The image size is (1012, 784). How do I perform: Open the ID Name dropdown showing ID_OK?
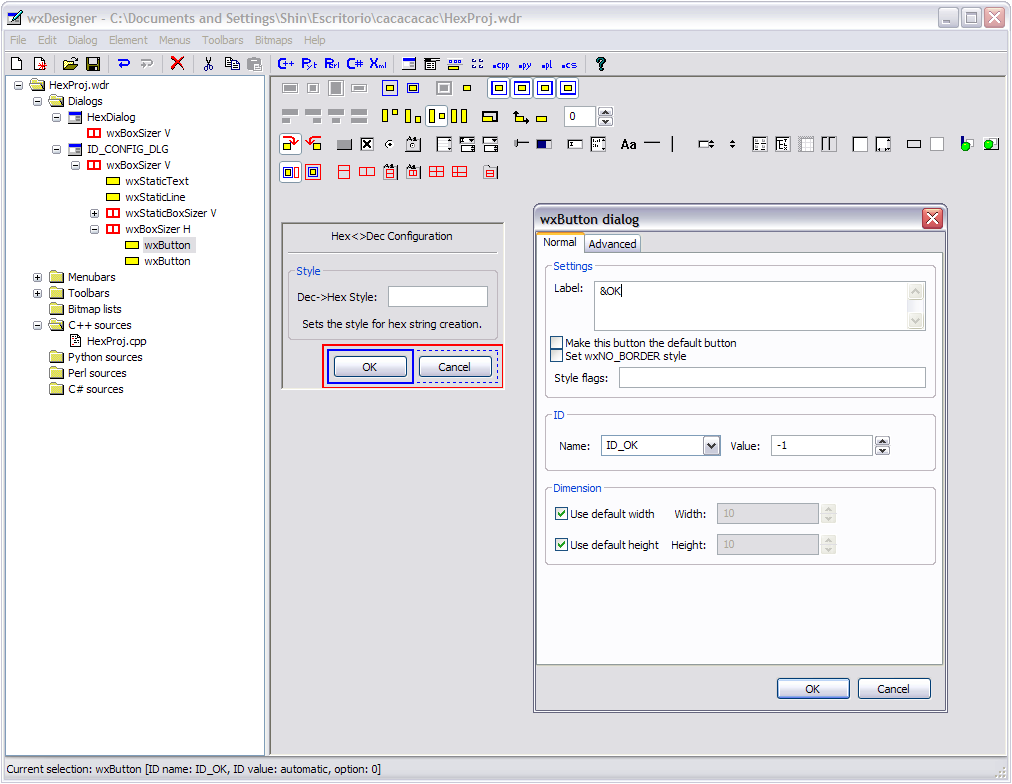pos(711,446)
